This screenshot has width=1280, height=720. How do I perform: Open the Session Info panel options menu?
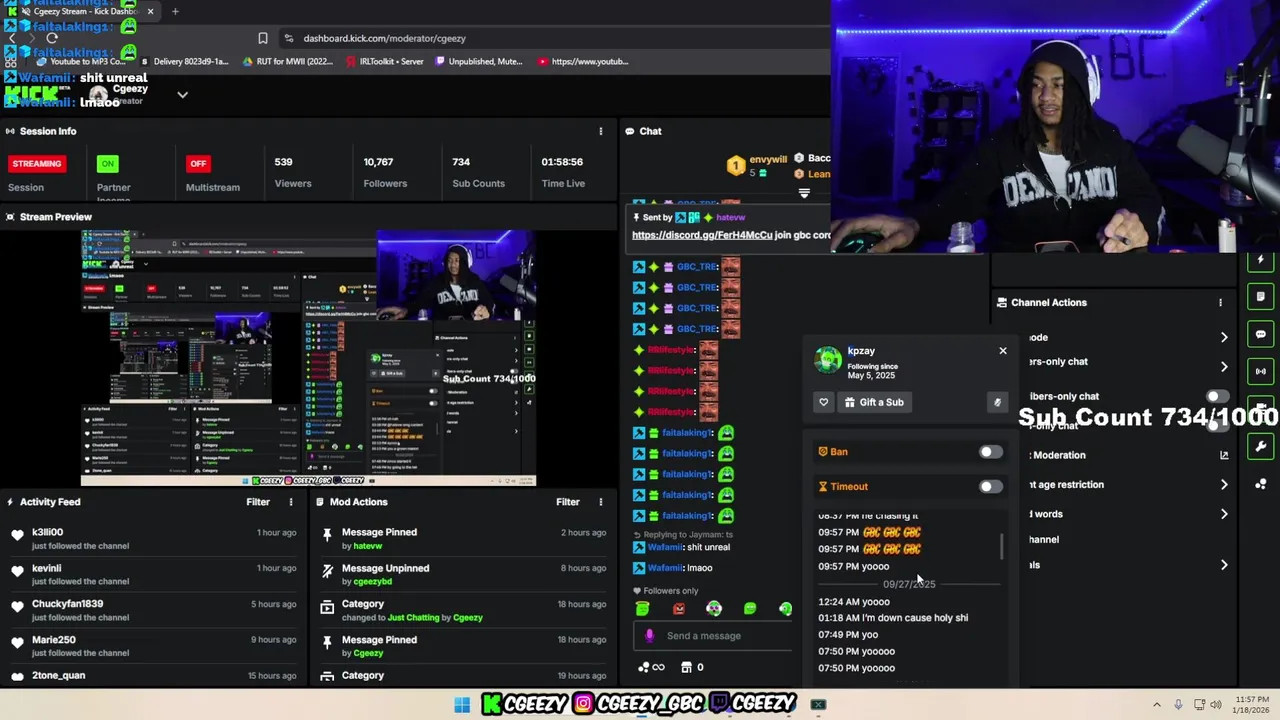click(x=601, y=131)
